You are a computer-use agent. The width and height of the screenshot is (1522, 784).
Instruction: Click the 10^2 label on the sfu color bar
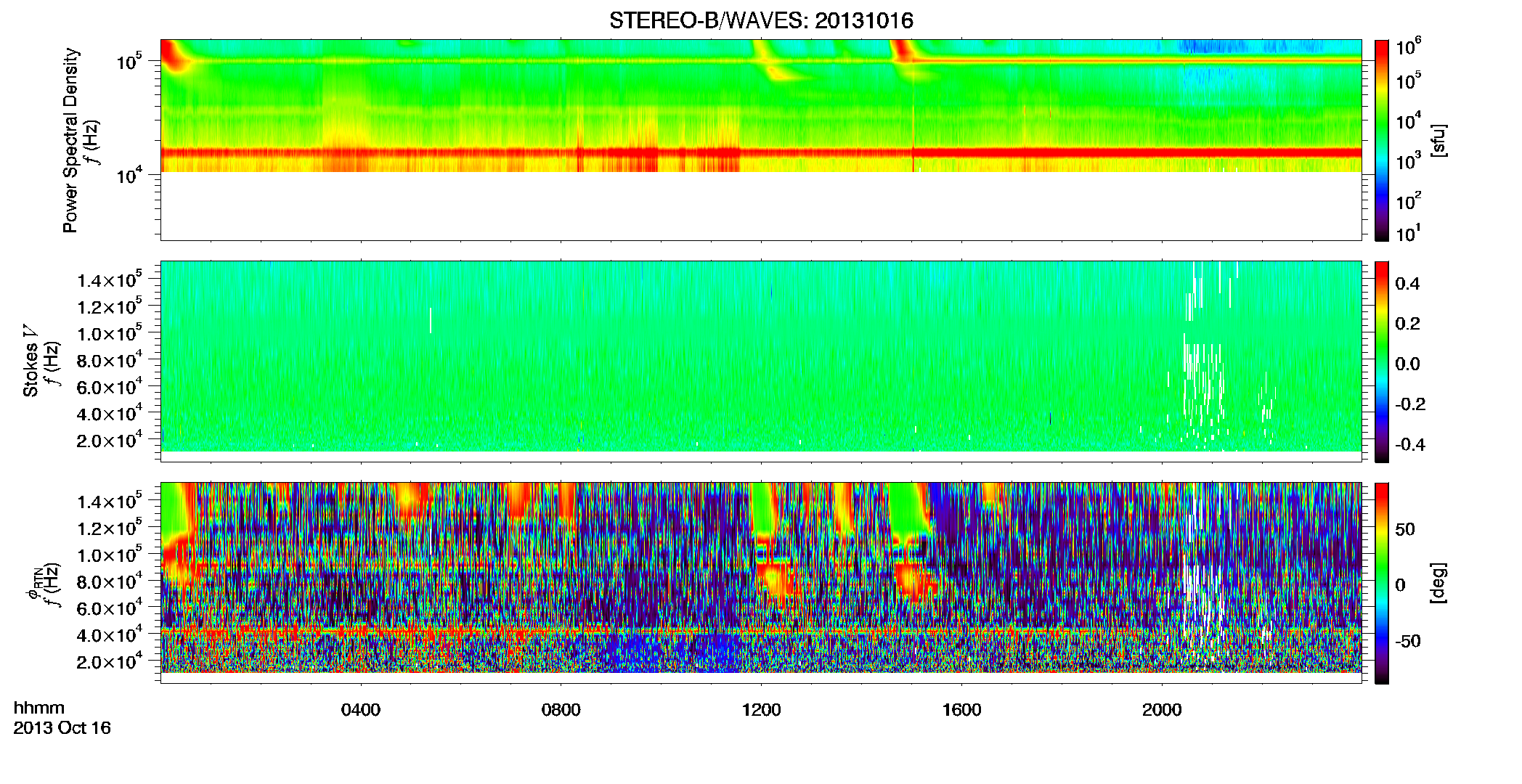point(1408,200)
